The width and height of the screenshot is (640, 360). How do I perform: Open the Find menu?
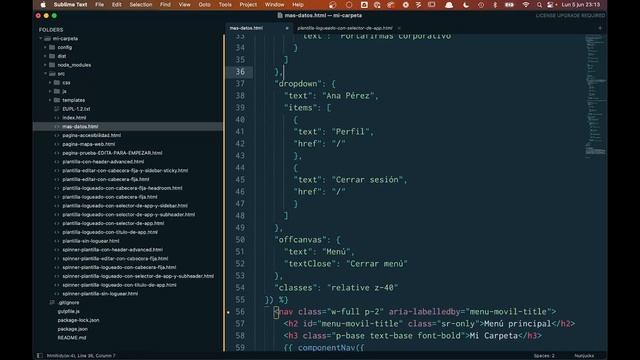pyautogui.click(x=165, y=5)
